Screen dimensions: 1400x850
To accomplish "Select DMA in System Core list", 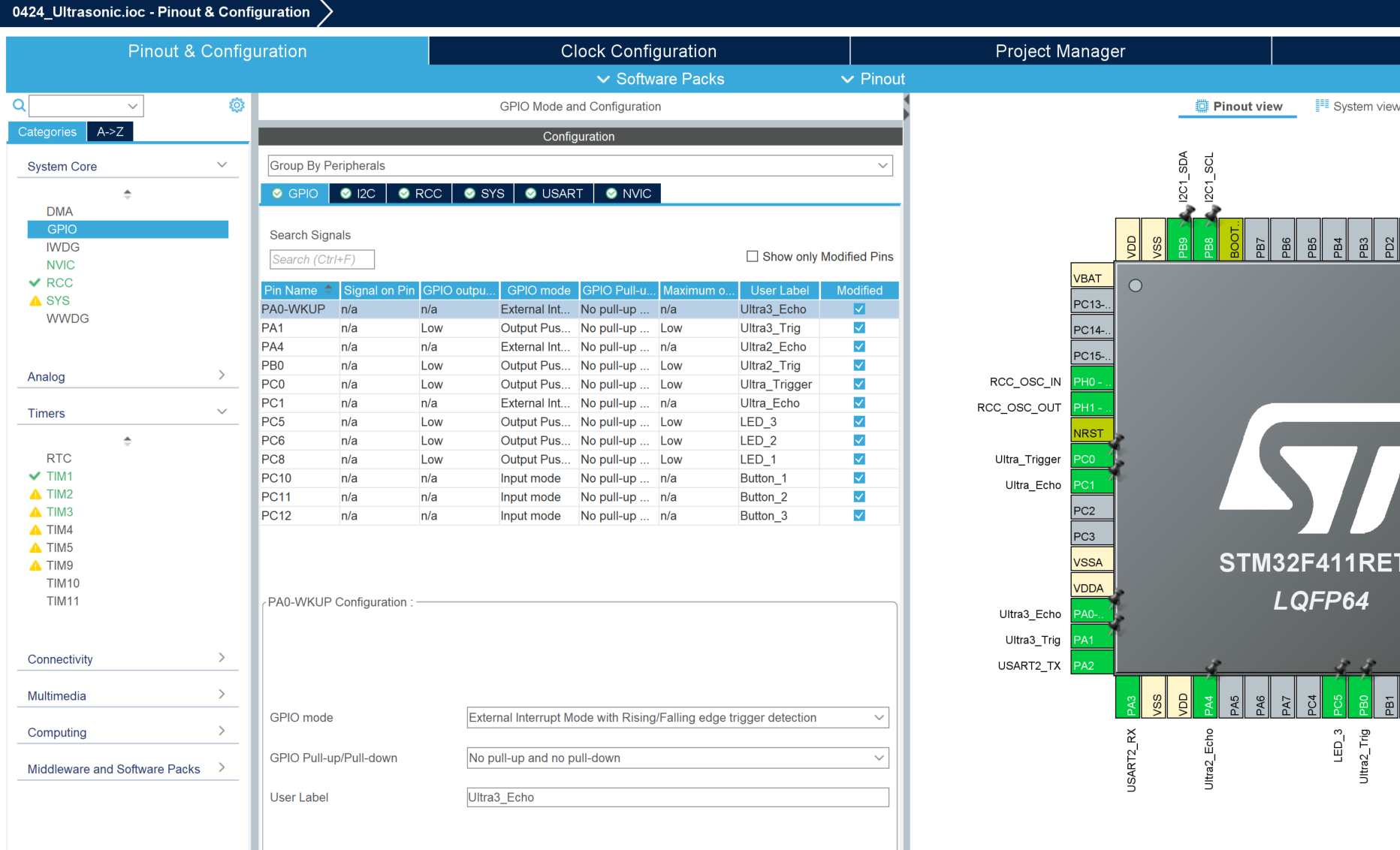I will coord(59,212).
